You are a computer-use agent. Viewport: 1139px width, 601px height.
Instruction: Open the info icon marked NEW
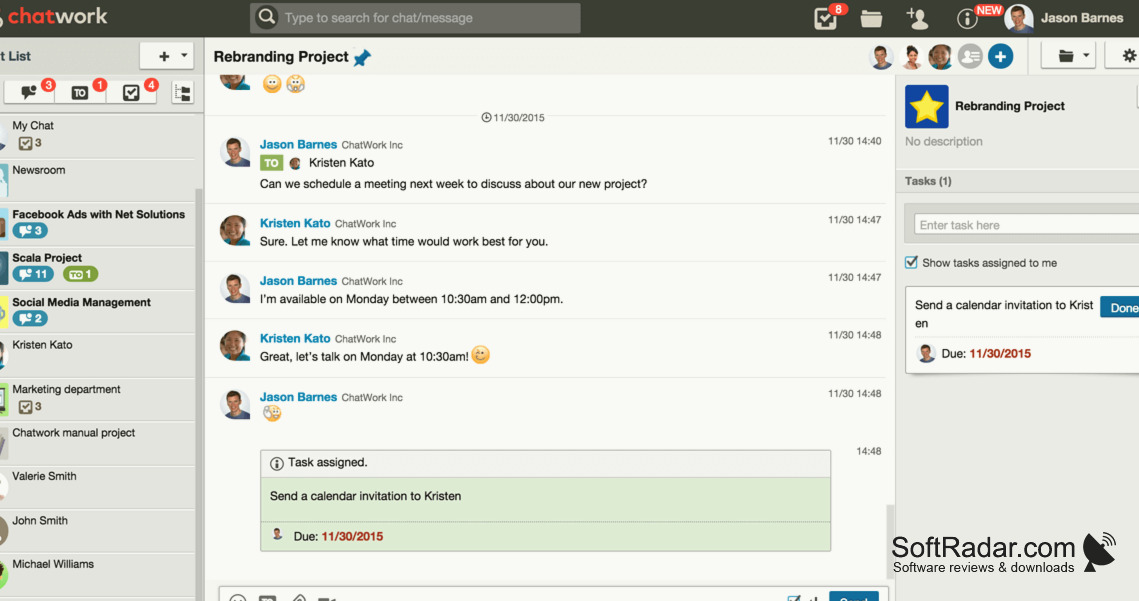coord(967,19)
